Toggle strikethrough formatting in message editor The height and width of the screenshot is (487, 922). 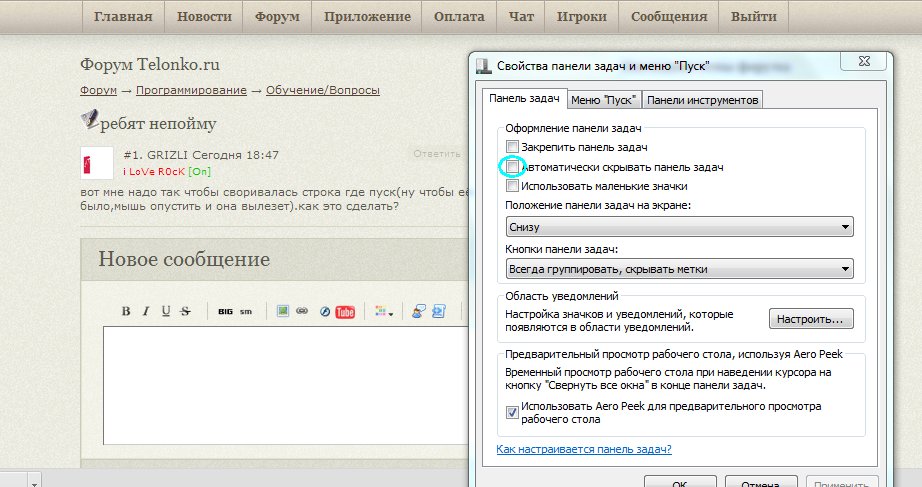[x=186, y=311]
